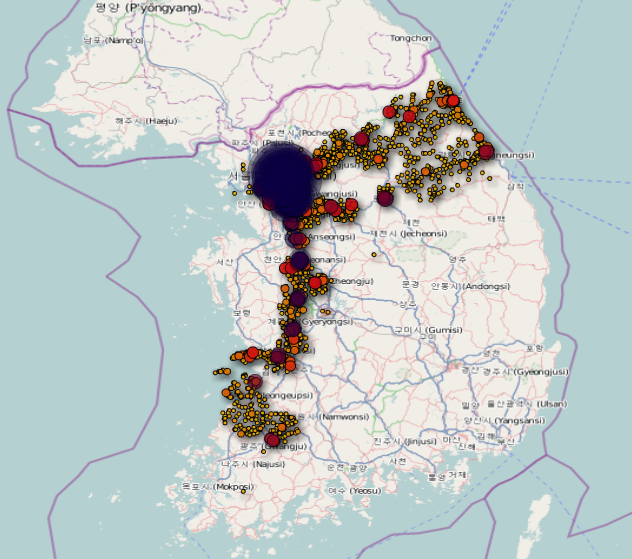632x559 pixels.
Task: Select the 밀양 map label
Action: tap(470, 405)
